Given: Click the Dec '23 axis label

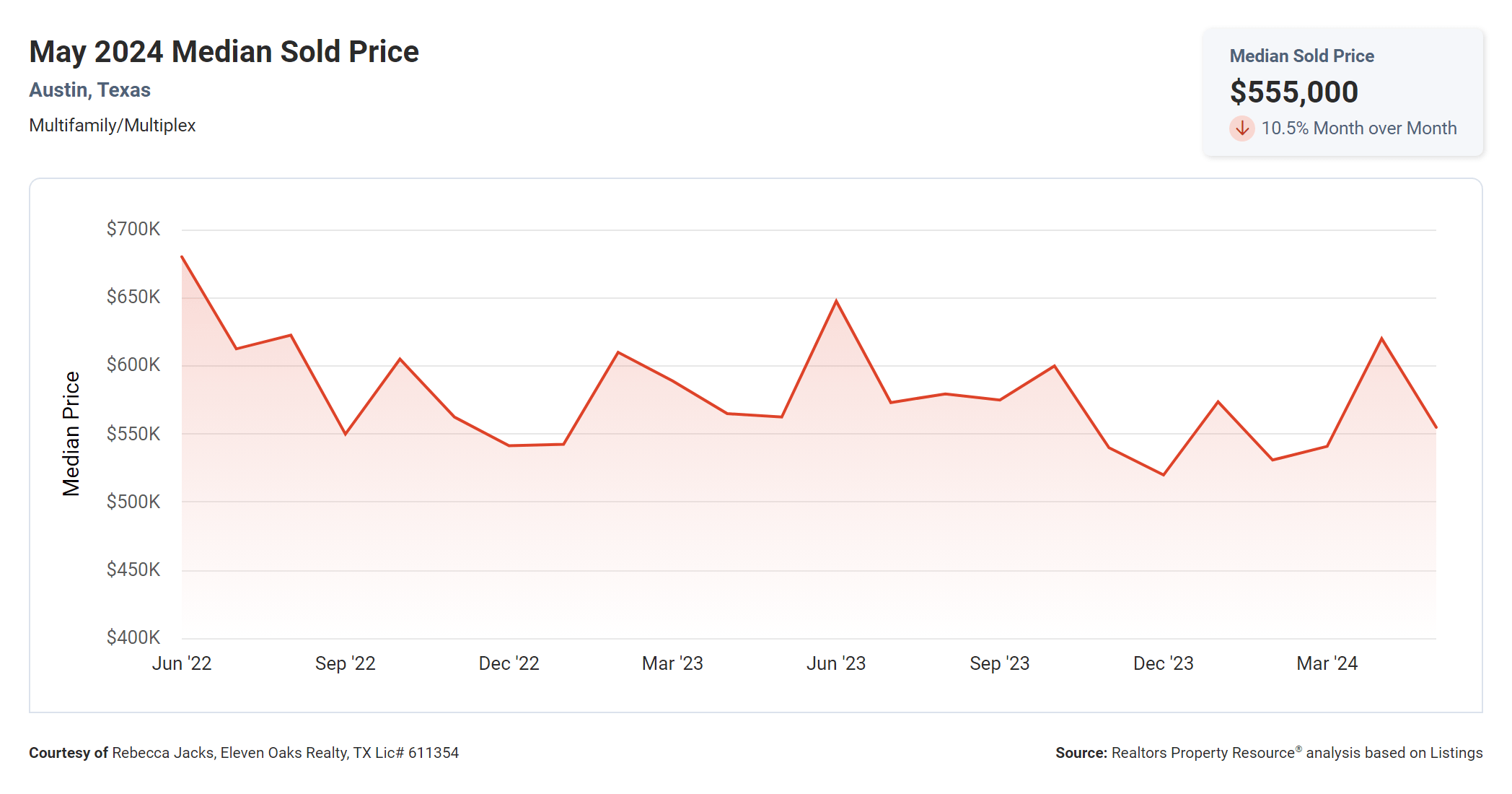Looking at the screenshot, I should coord(1163,663).
